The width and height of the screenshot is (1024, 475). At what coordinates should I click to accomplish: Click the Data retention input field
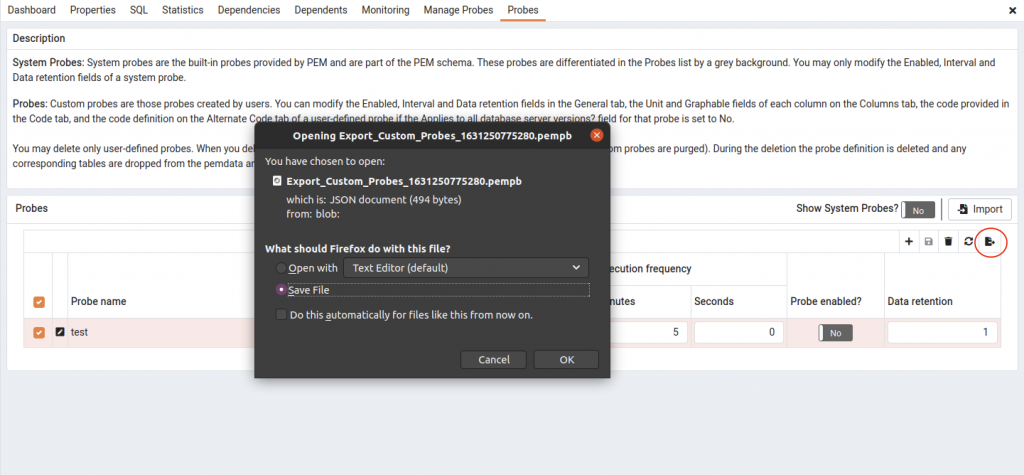(941, 332)
